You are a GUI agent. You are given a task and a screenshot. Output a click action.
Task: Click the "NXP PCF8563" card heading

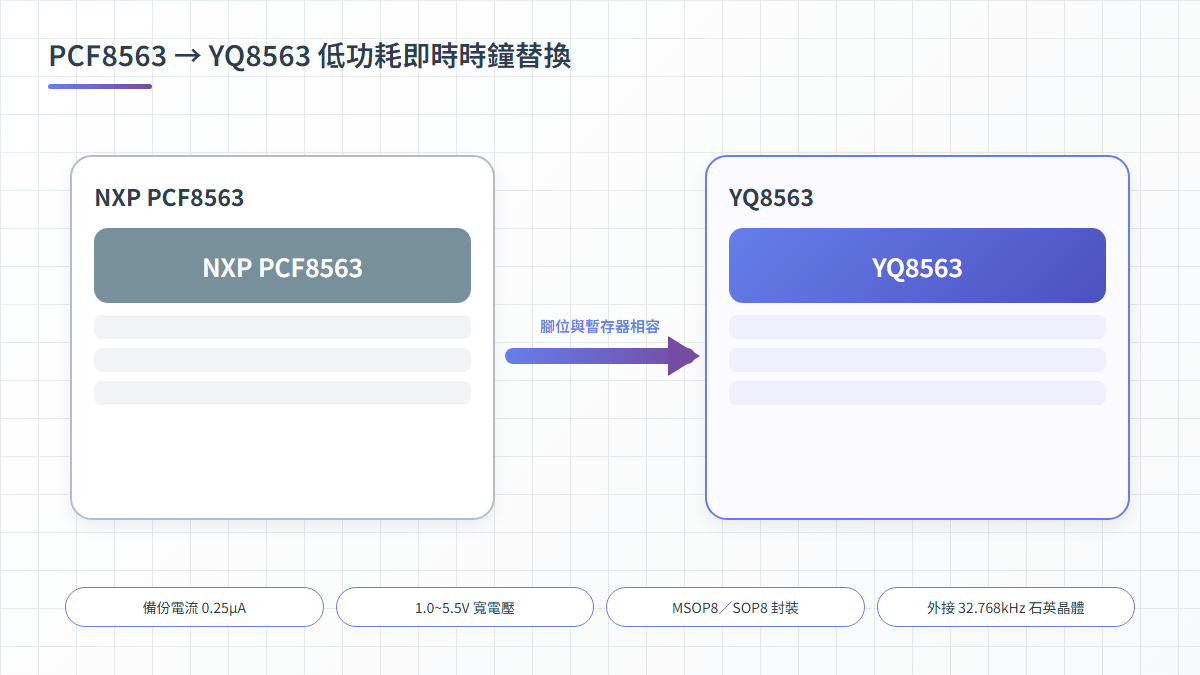pyautogui.click(x=169, y=198)
